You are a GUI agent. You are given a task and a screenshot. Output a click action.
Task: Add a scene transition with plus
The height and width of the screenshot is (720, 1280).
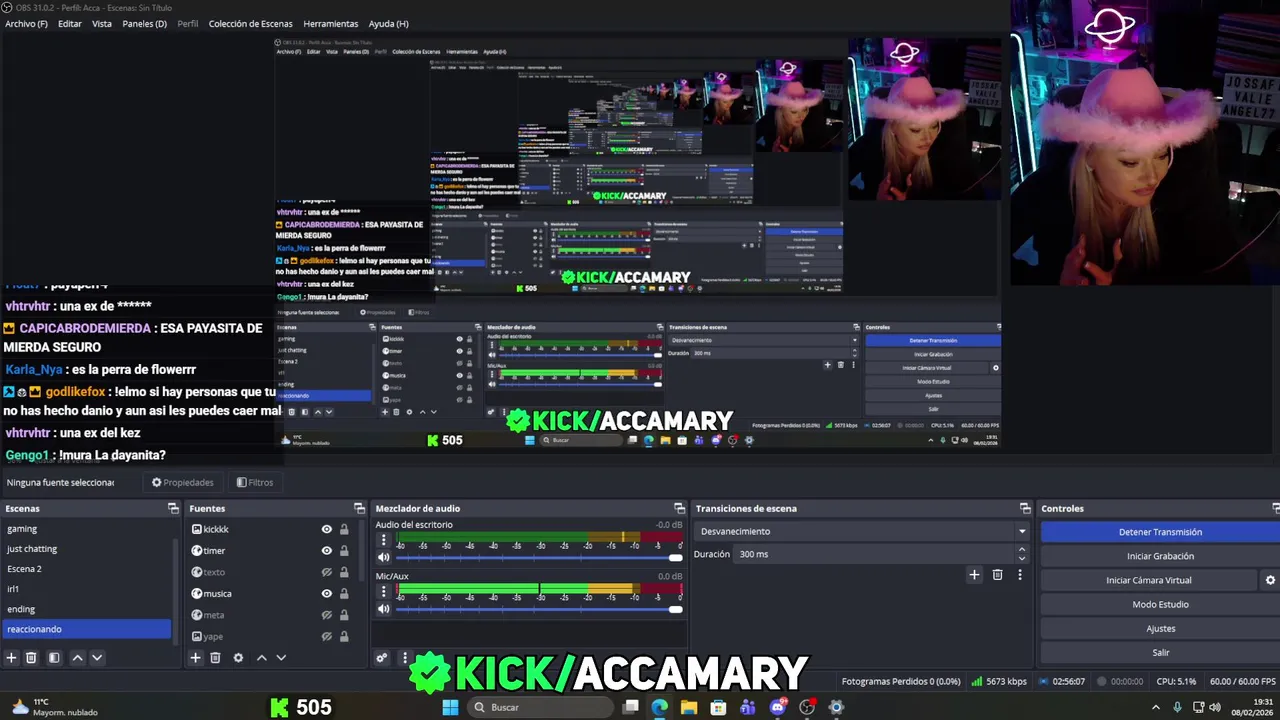pos(974,574)
